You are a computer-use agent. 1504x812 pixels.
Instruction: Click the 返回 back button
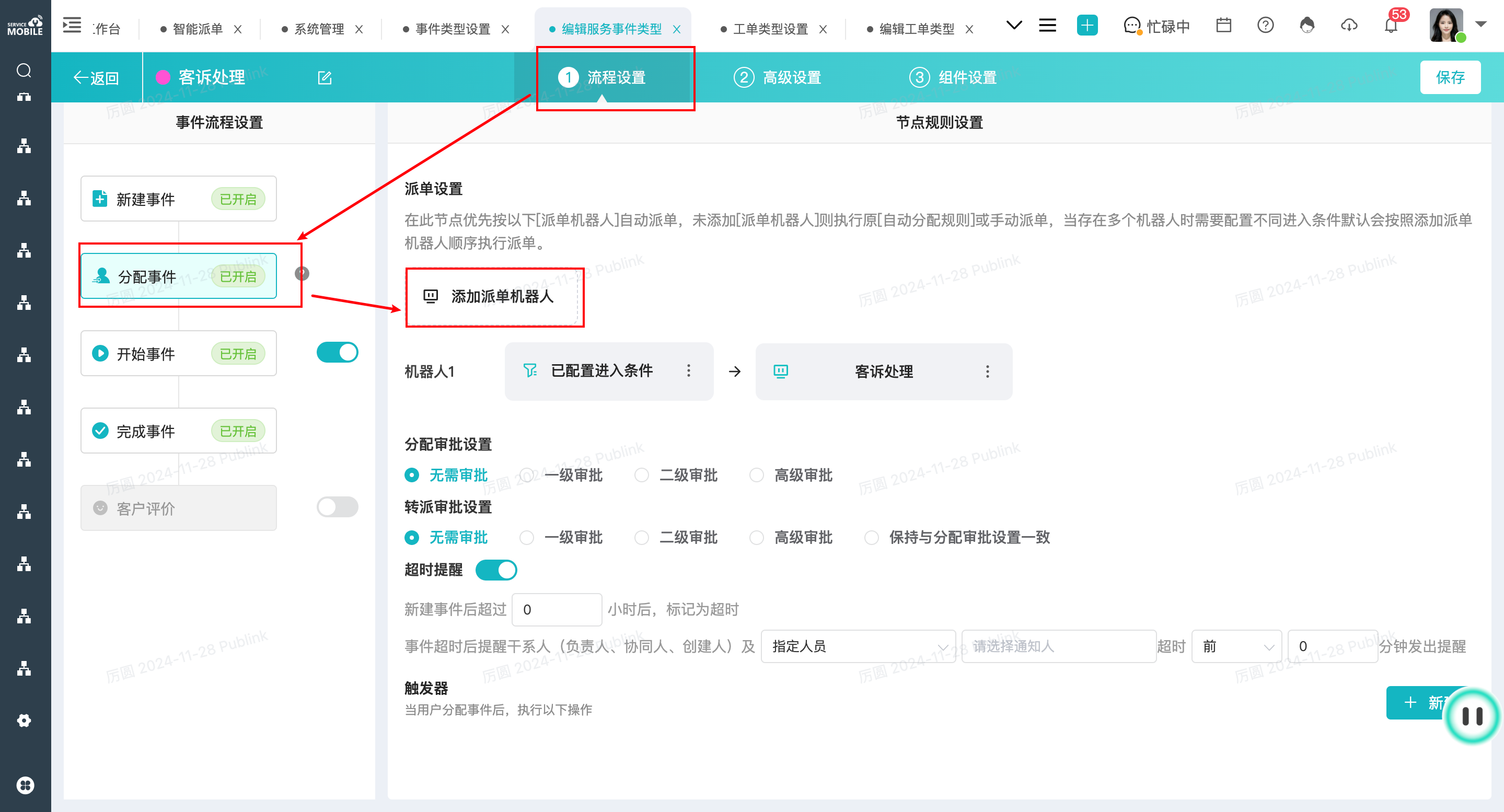pos(96,78)
